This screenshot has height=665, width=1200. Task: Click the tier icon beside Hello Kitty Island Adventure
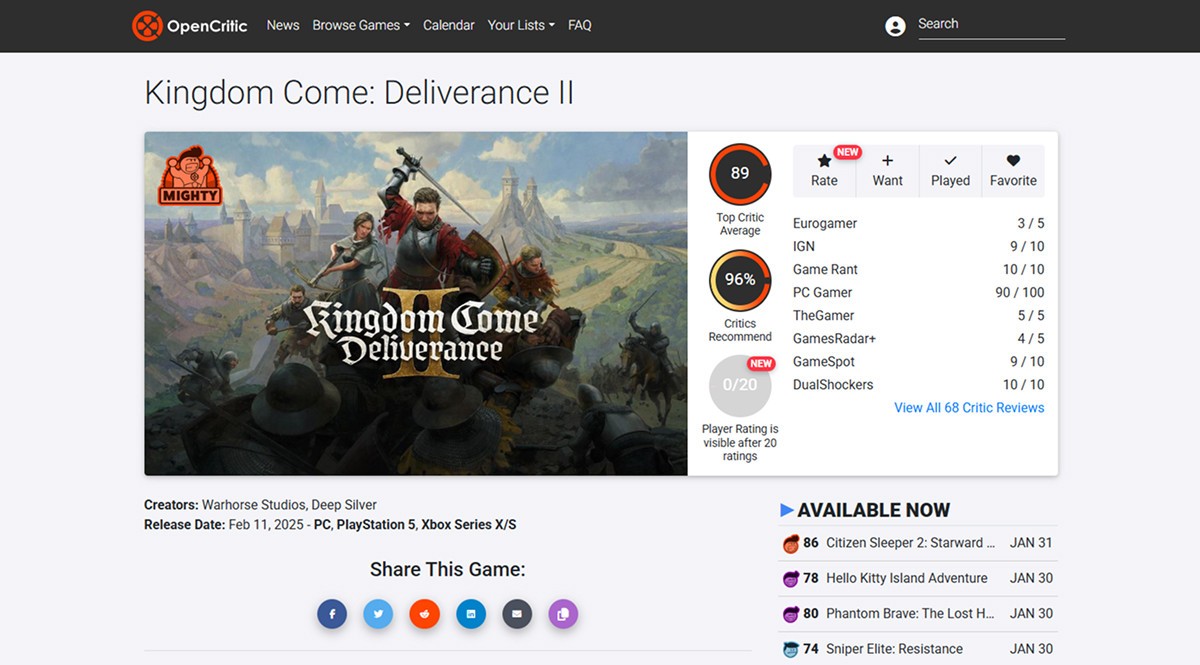point(790,578)
